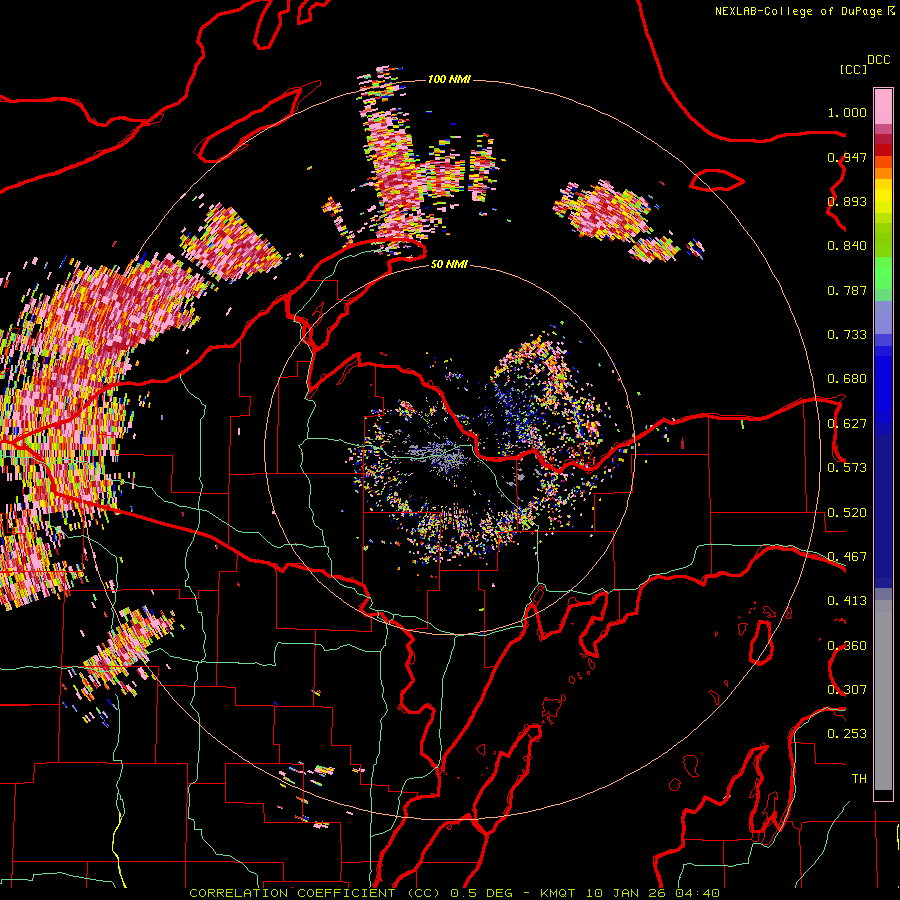Screen dimensions: 900x900
Task: Click the 0.787 scale value
Action: click(x=847, y=290)
